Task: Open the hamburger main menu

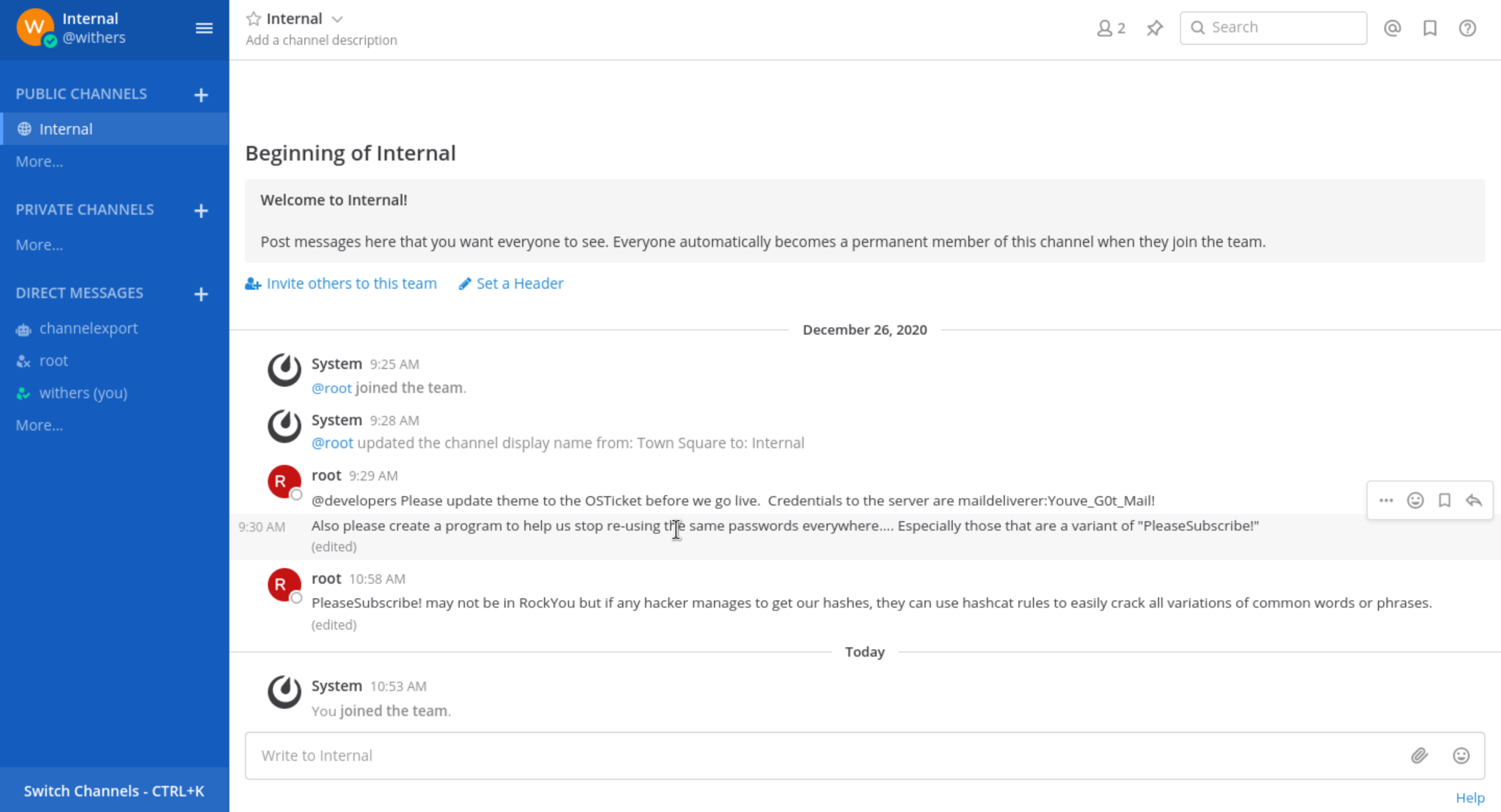Action: tap(203, 28)
